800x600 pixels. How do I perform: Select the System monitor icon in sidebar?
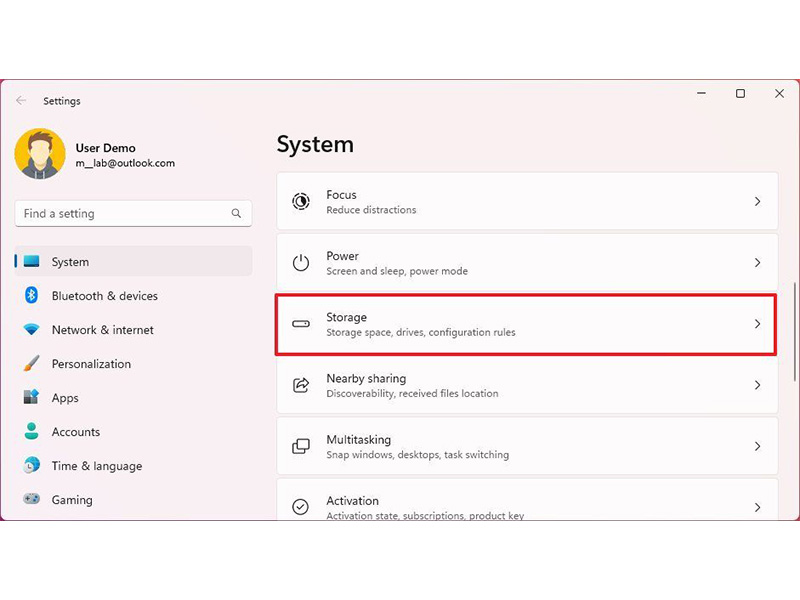(x=32, y=261)
